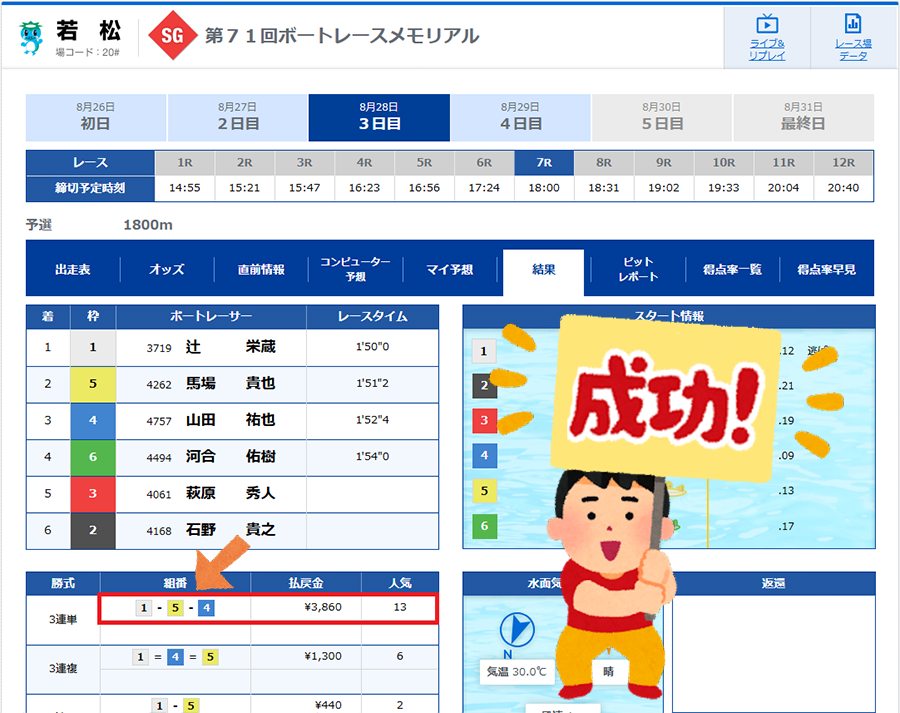Click racer name 萩原 秀人

tap(231, 493)
